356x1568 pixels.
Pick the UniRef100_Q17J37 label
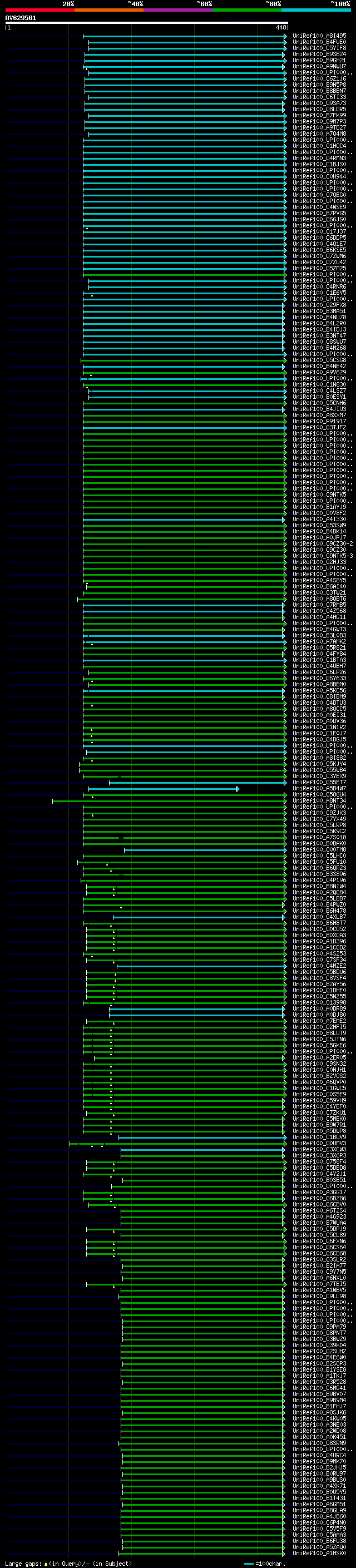click(x=319, y=231)
